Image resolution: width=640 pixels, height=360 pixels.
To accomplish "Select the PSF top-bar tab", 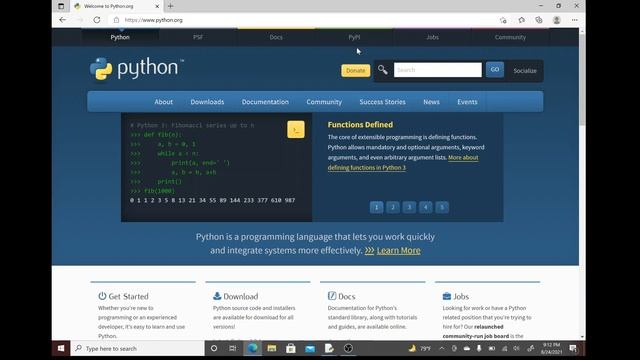I will click(198, 37).
